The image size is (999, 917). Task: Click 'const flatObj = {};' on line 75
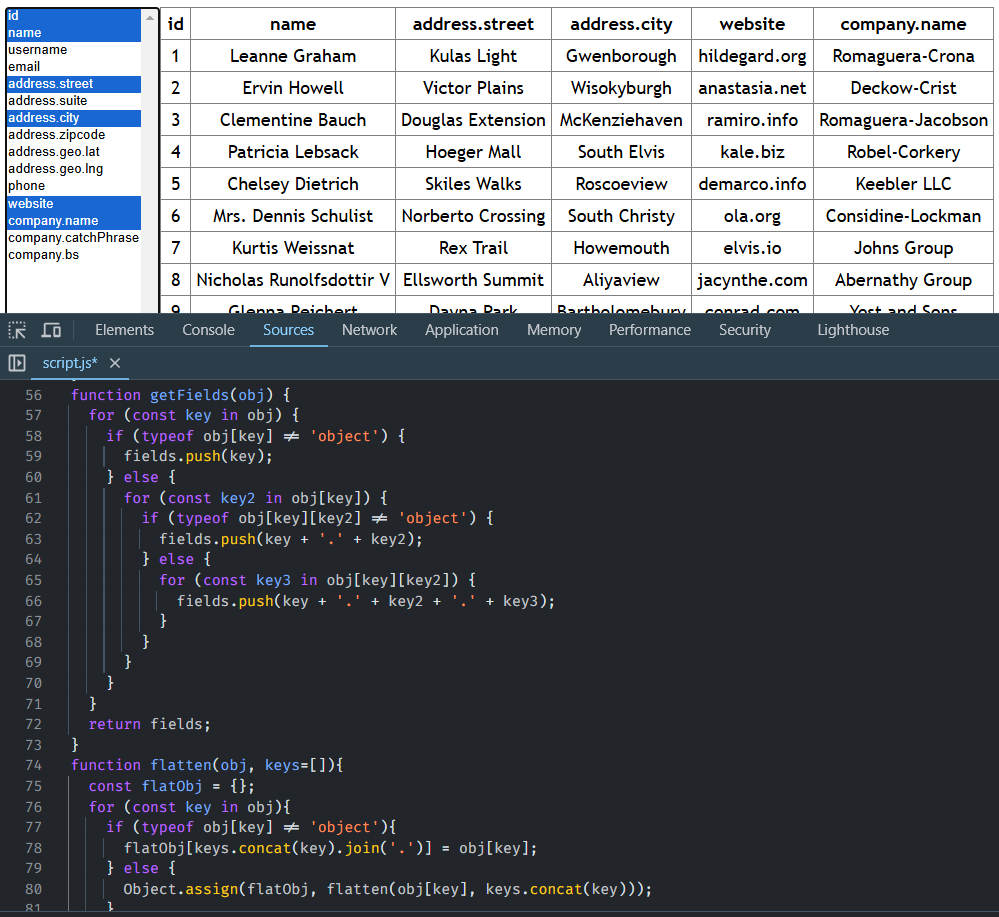click(x=171, y=786)
